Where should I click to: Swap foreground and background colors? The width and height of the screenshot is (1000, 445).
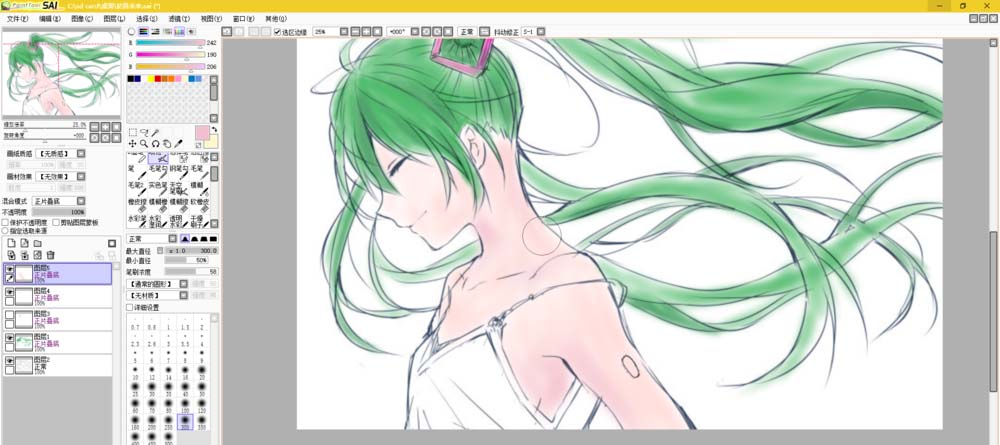215,129
